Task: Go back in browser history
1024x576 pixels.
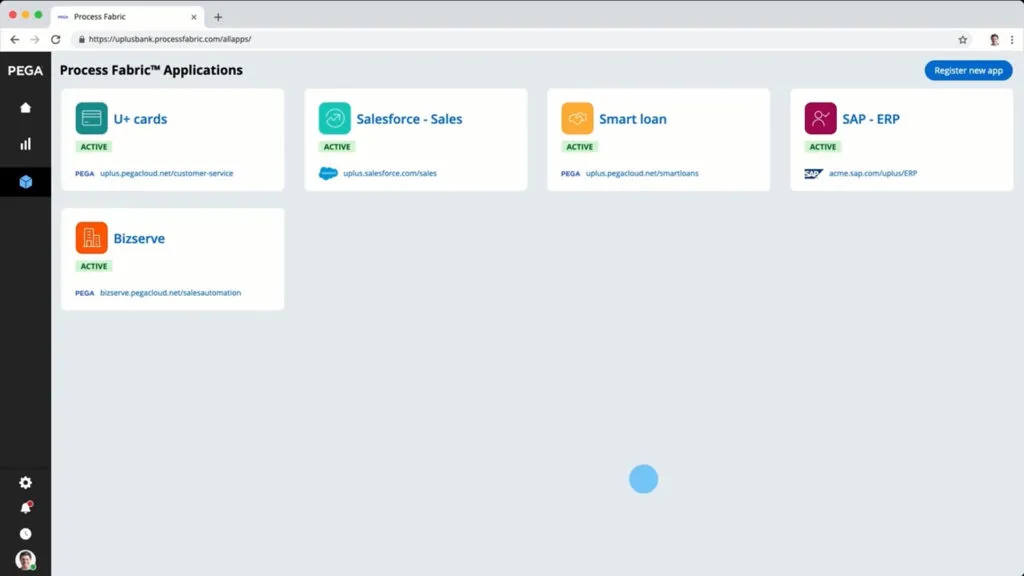Action: [x=14, y=39]
